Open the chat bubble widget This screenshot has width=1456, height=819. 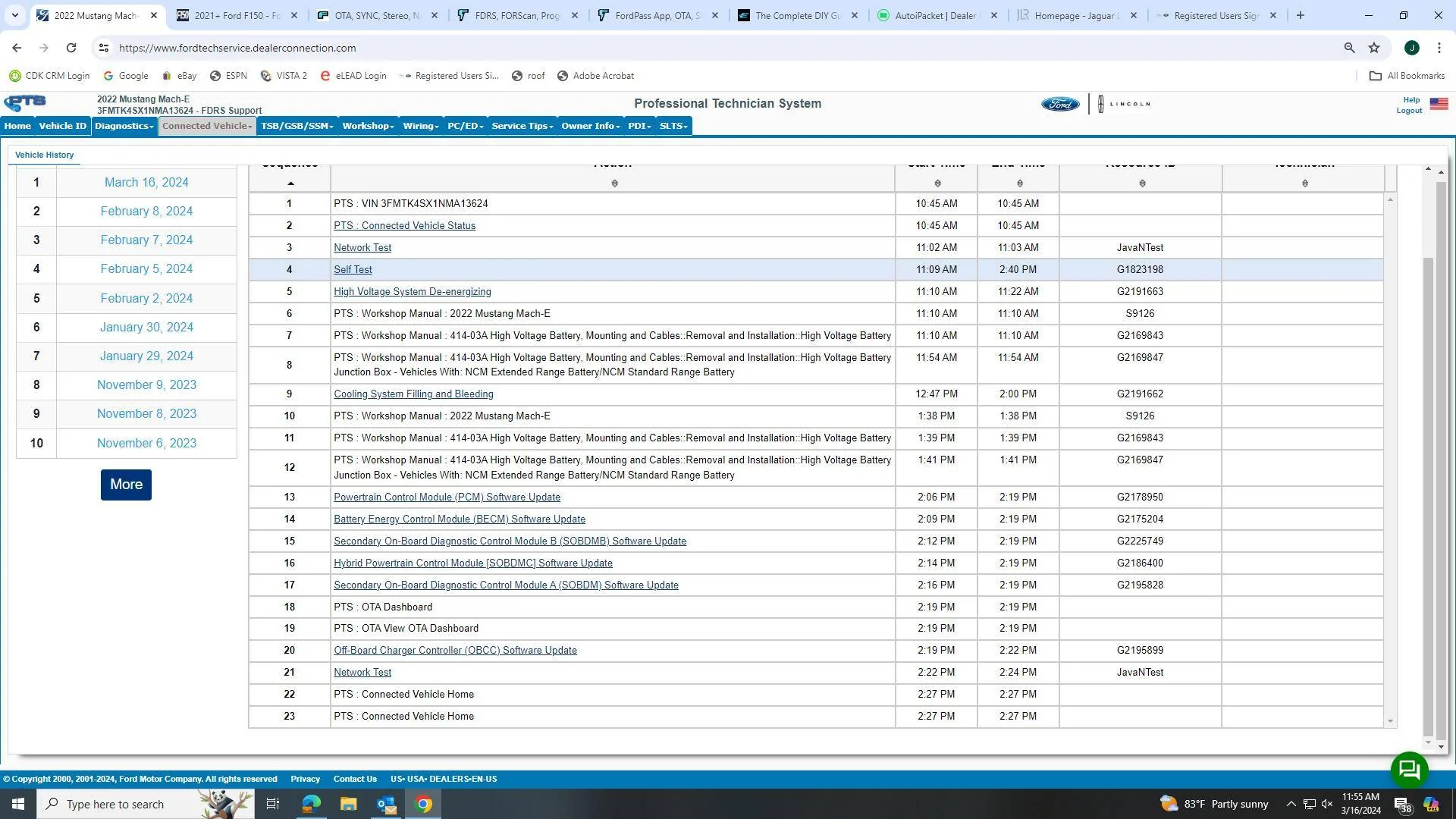(1409, 770)
